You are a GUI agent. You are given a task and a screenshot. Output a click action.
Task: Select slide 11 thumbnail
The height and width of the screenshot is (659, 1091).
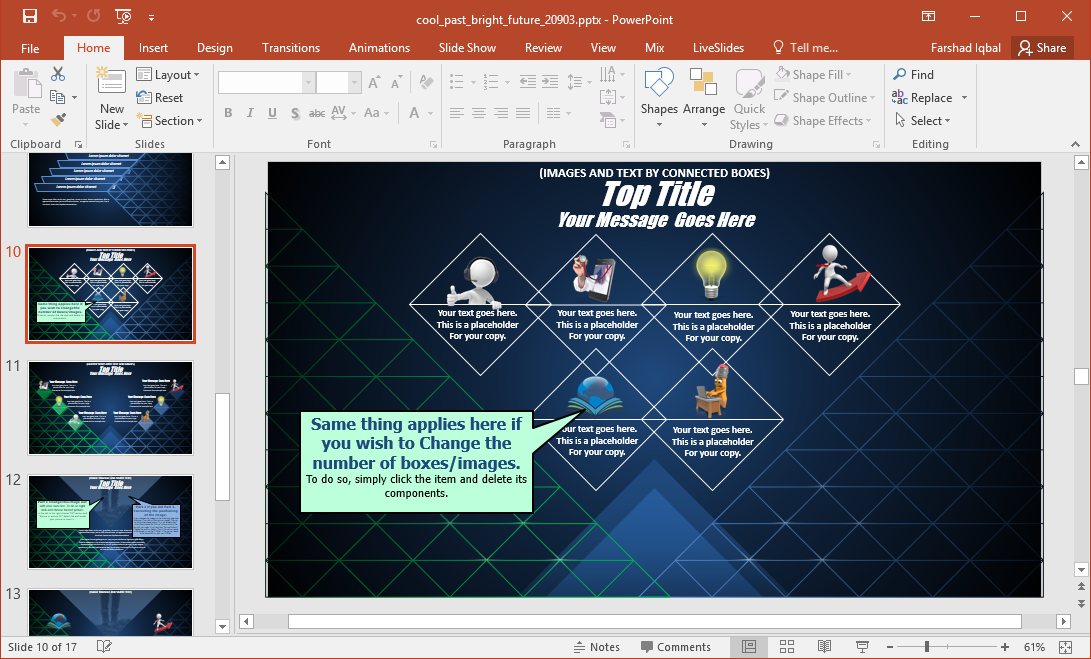(x=111, y=408)
